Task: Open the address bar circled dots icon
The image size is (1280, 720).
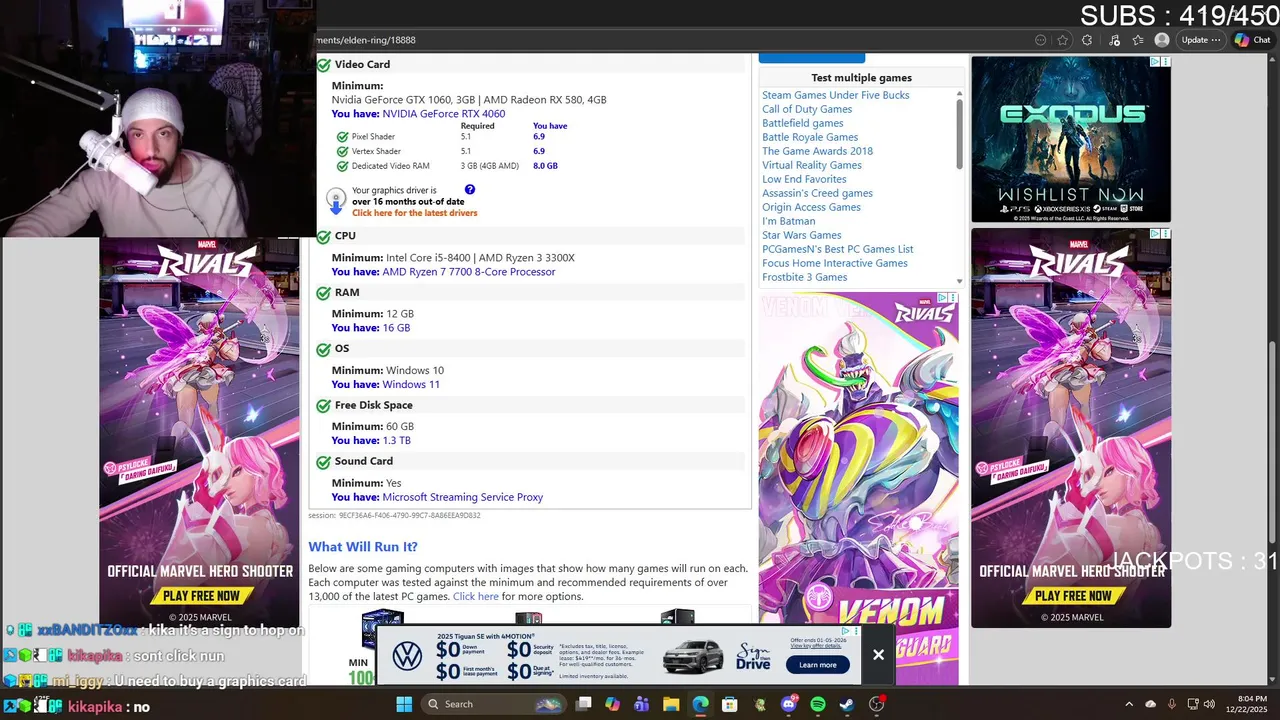Action: tap(1041, 40)
